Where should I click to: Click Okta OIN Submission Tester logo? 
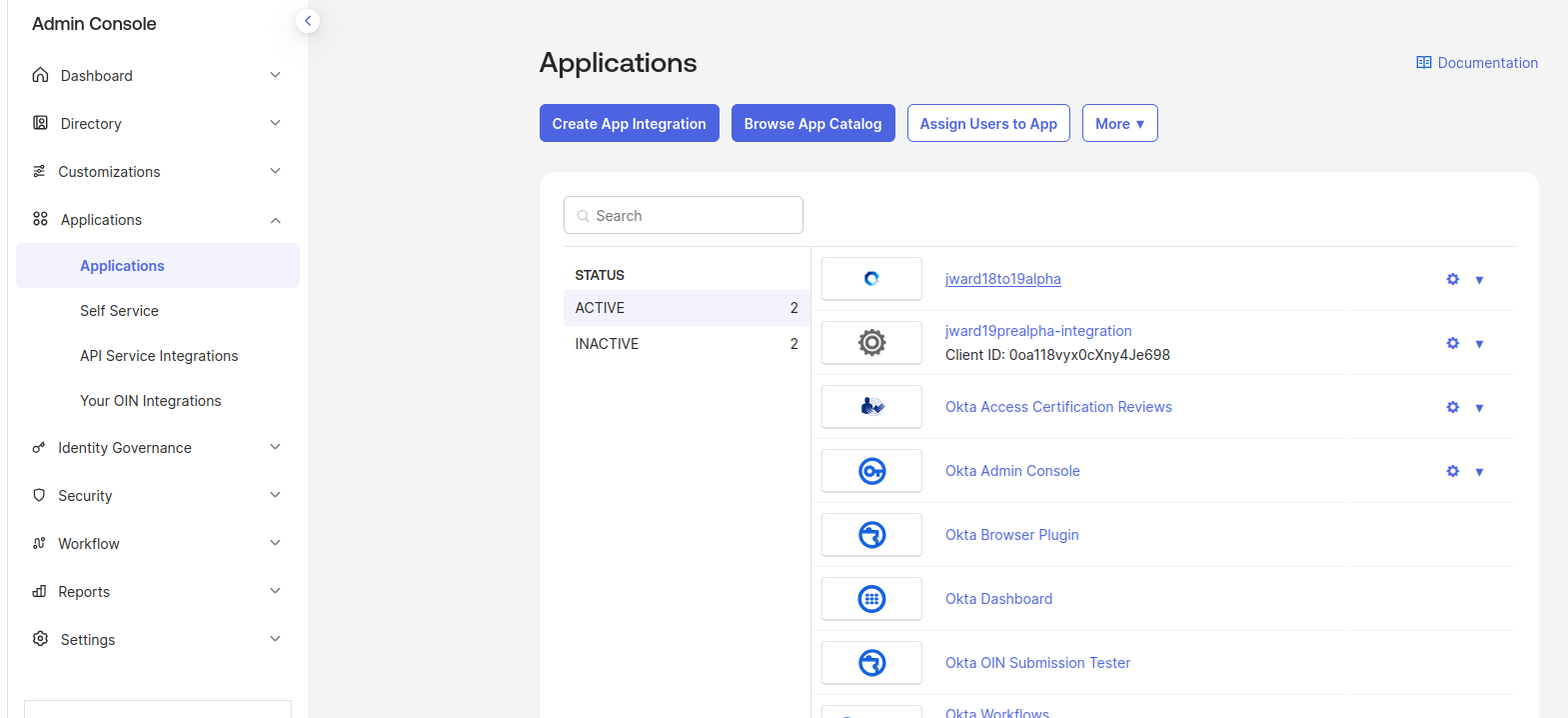point(871,663)
